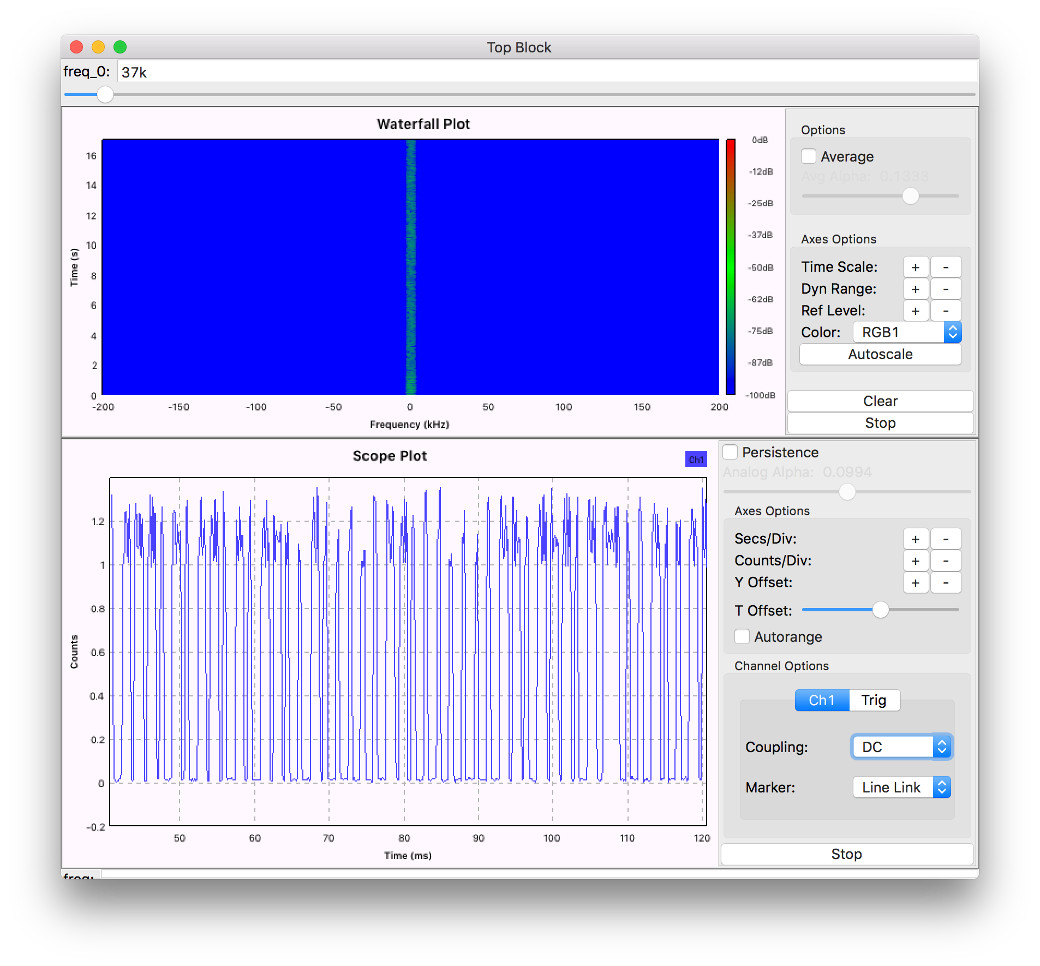Image resolution: width=1040 pixels, height=966 pixels.
Task: Decrease Counts/Div with minus button
Action: tap(946, 561)
